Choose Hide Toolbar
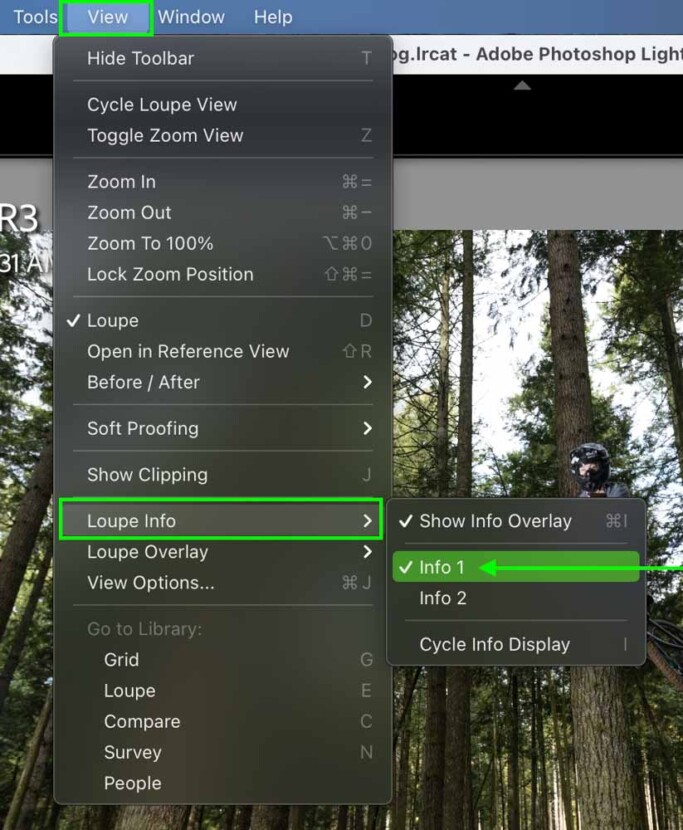 click(x=223, y=58)
